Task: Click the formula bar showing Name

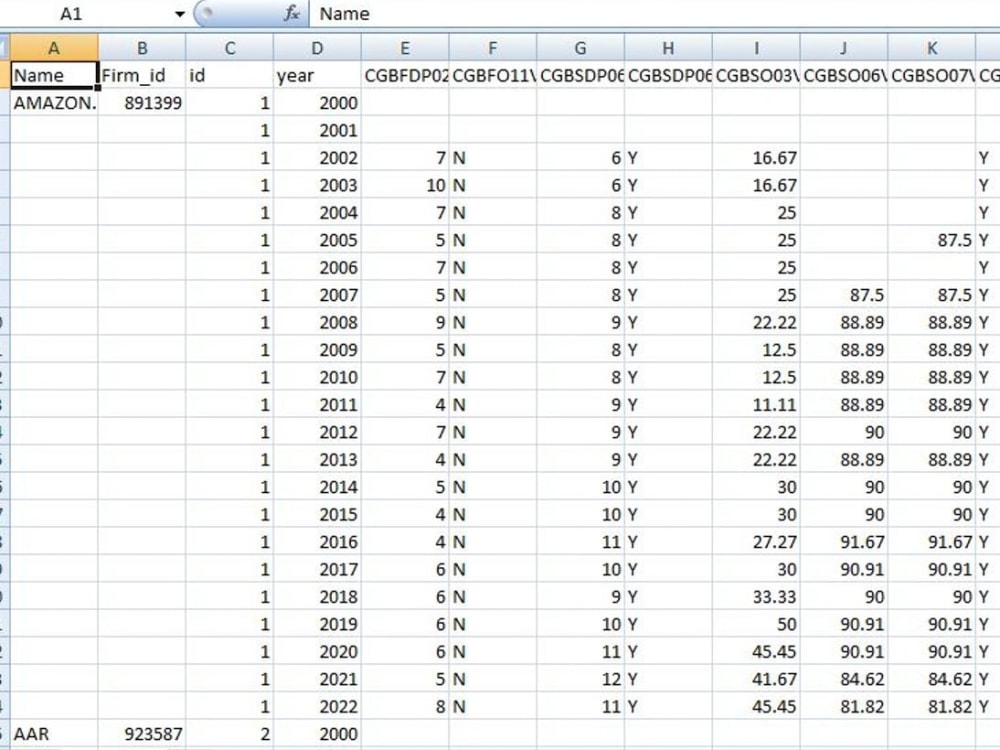Action: pos(654,13)
